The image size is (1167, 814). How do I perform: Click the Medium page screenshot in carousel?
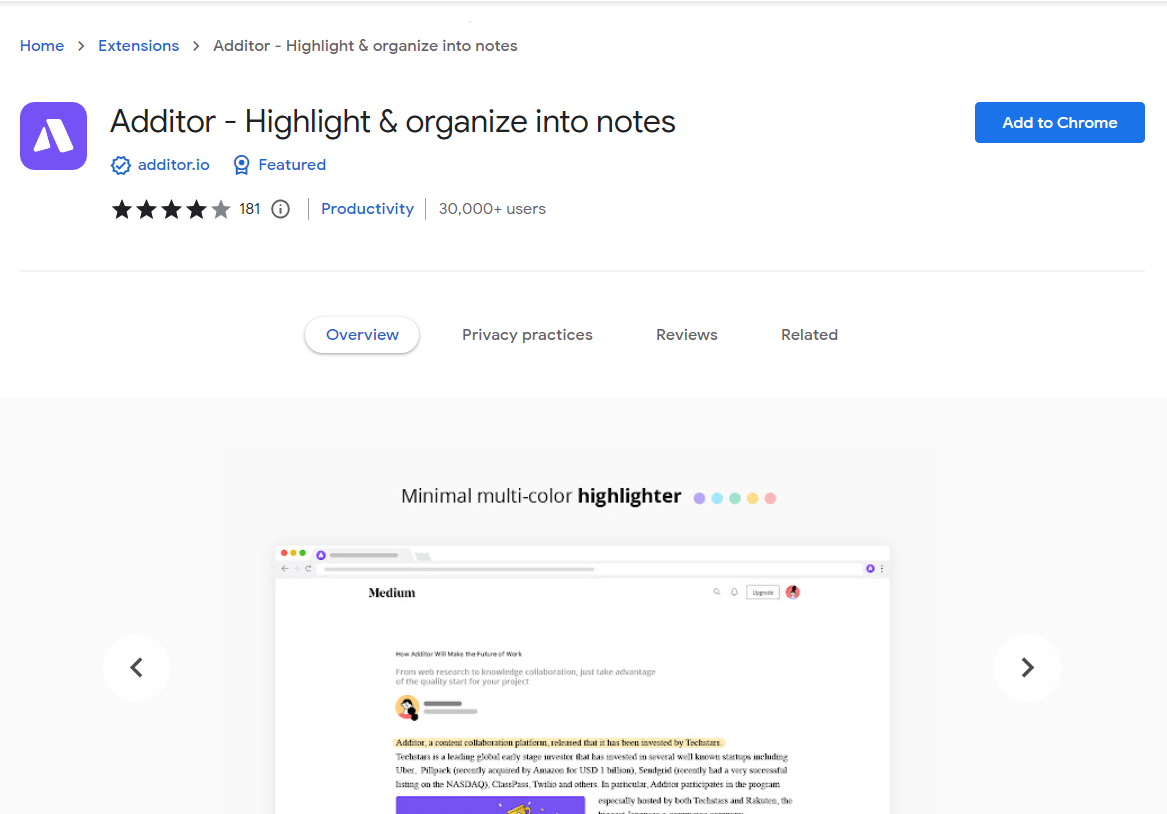click(x=581, y=680)
